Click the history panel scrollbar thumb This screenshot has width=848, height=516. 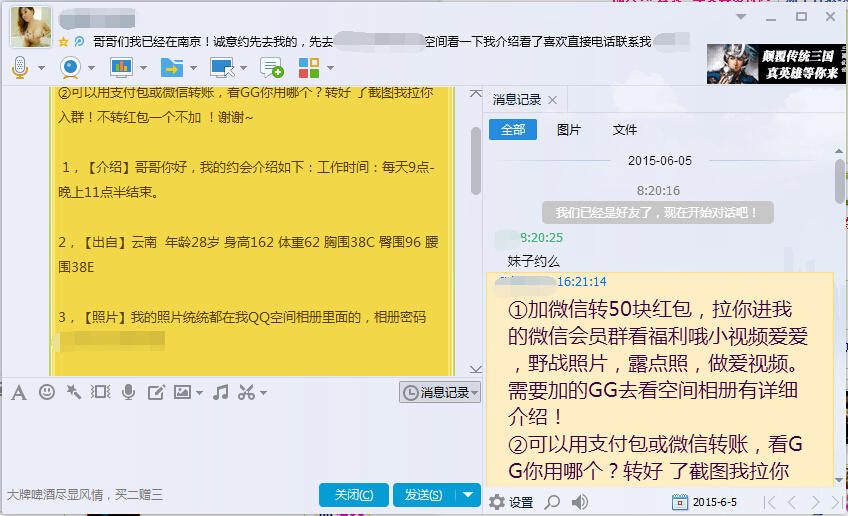841,181
